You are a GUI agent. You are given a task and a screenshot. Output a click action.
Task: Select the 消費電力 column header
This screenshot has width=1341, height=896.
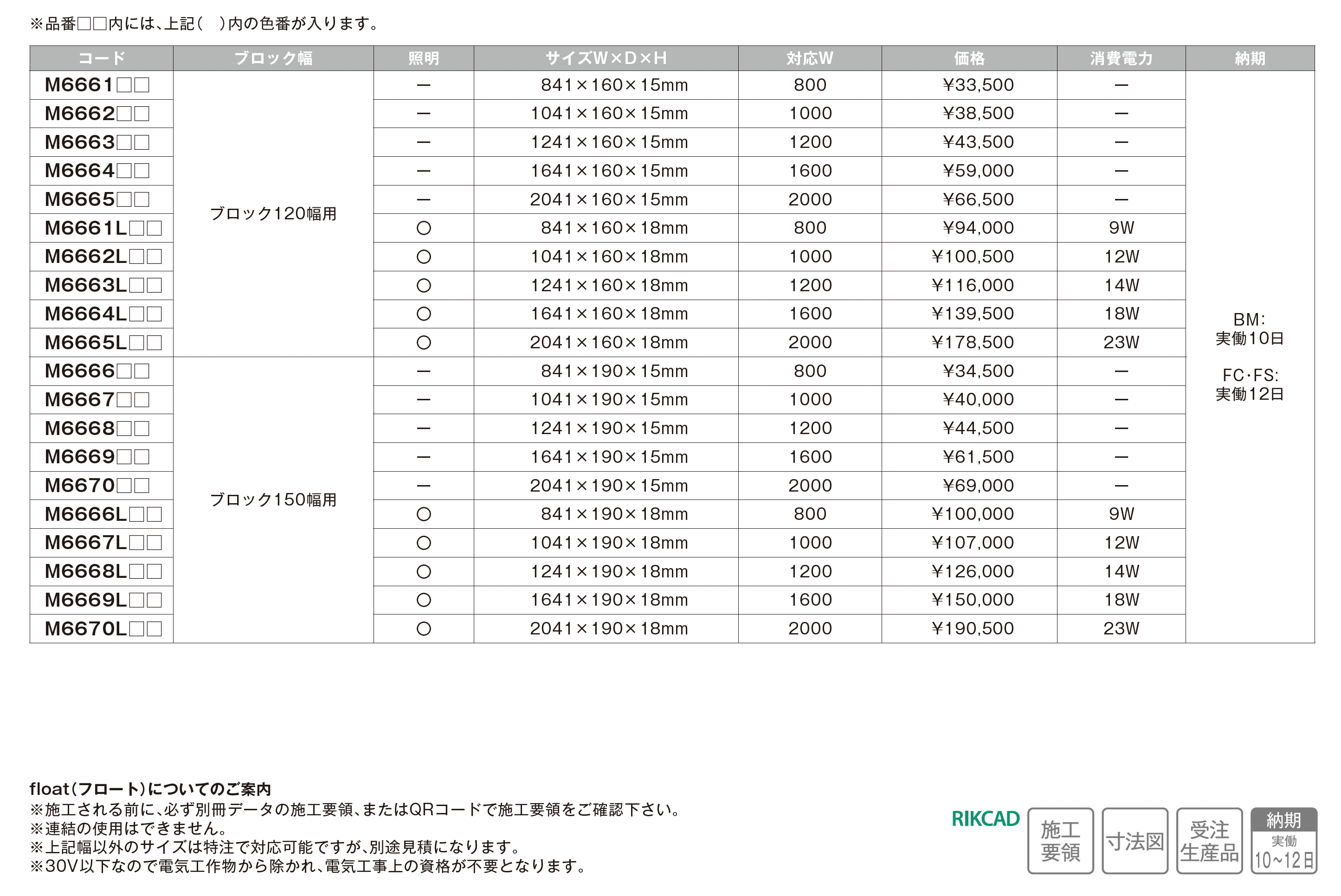click(x=1121, y=58)
